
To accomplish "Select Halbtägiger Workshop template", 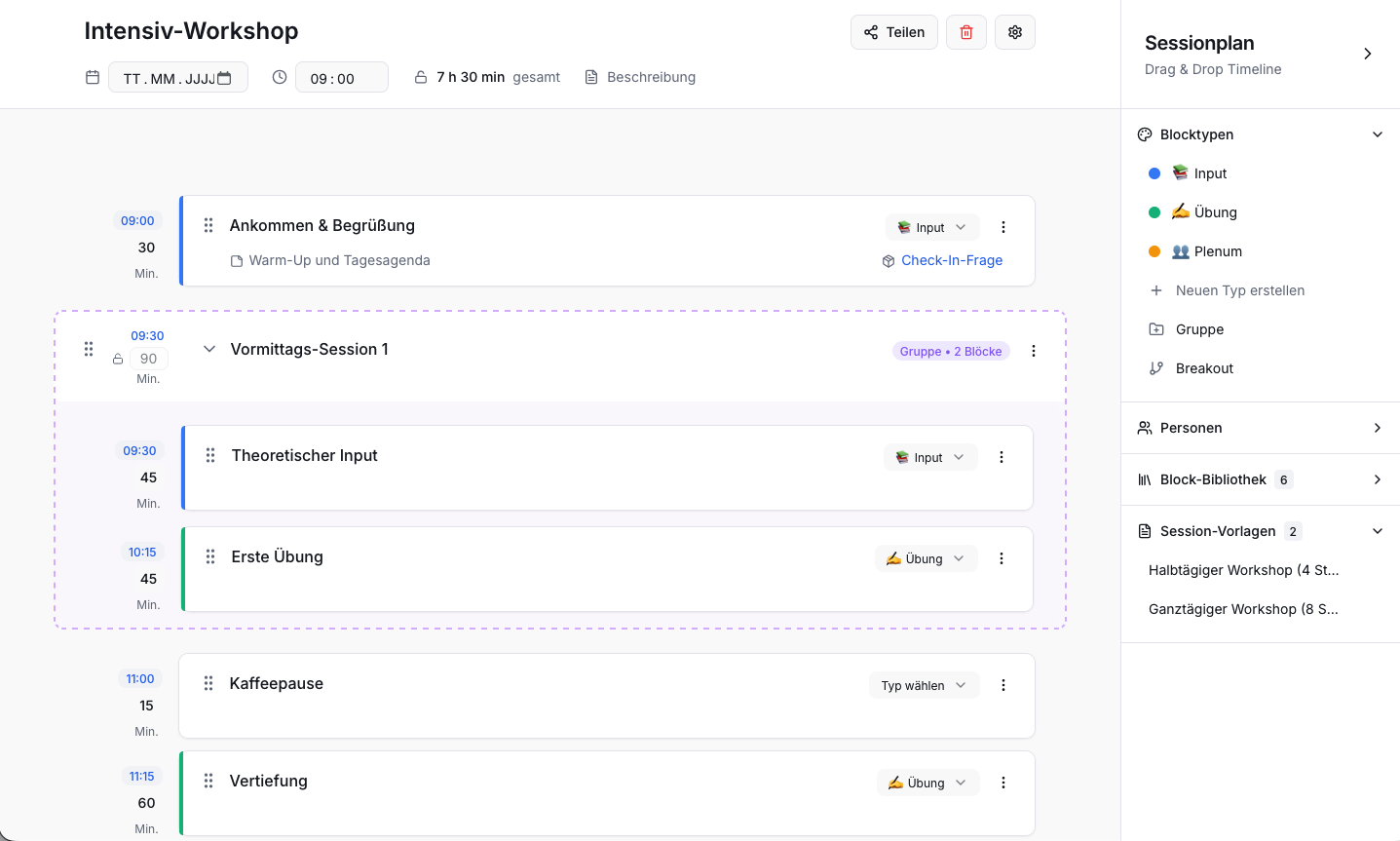I will 1243,570.
